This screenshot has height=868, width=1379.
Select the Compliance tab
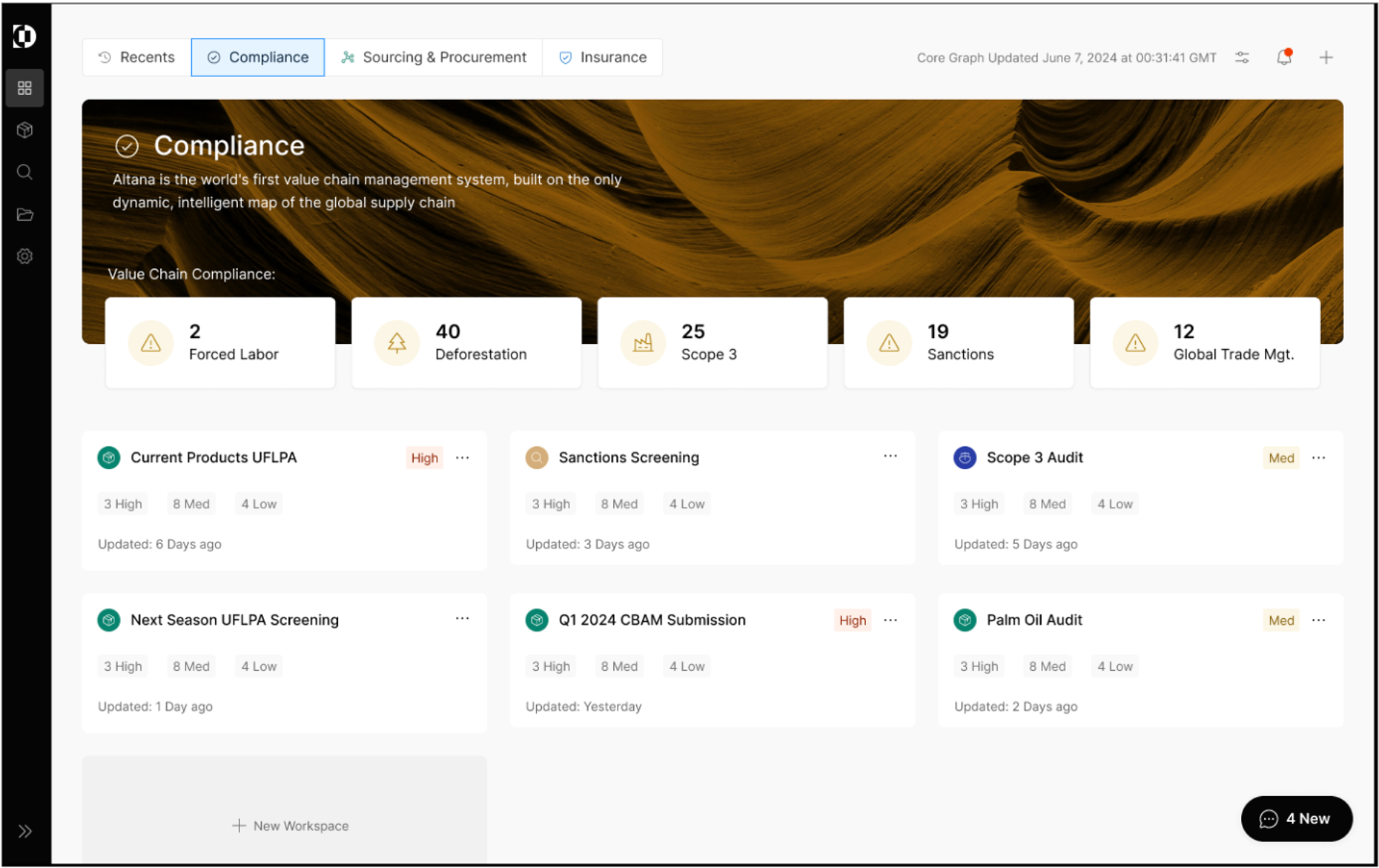coord(258,57)
